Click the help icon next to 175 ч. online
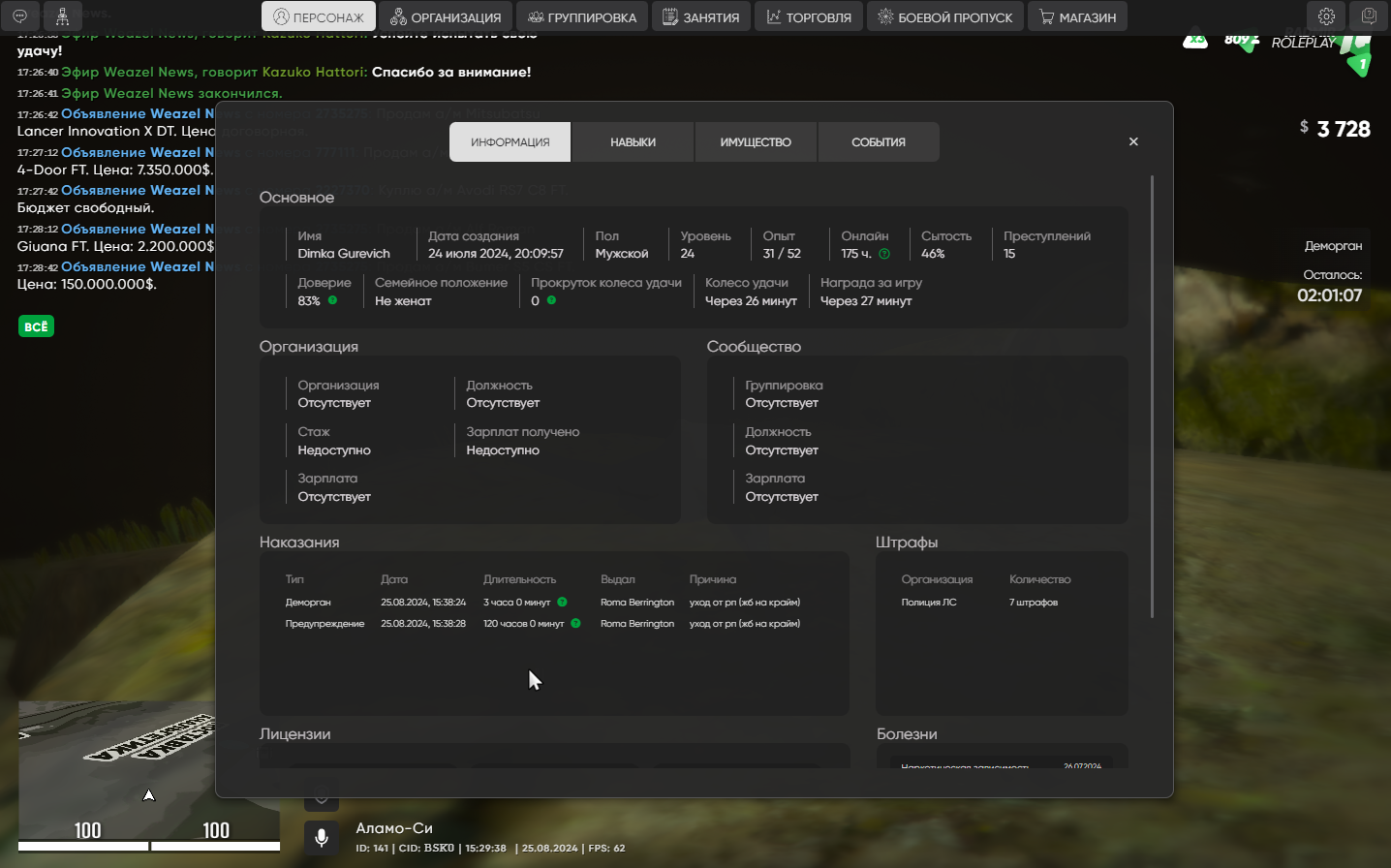 click(884, 254)
